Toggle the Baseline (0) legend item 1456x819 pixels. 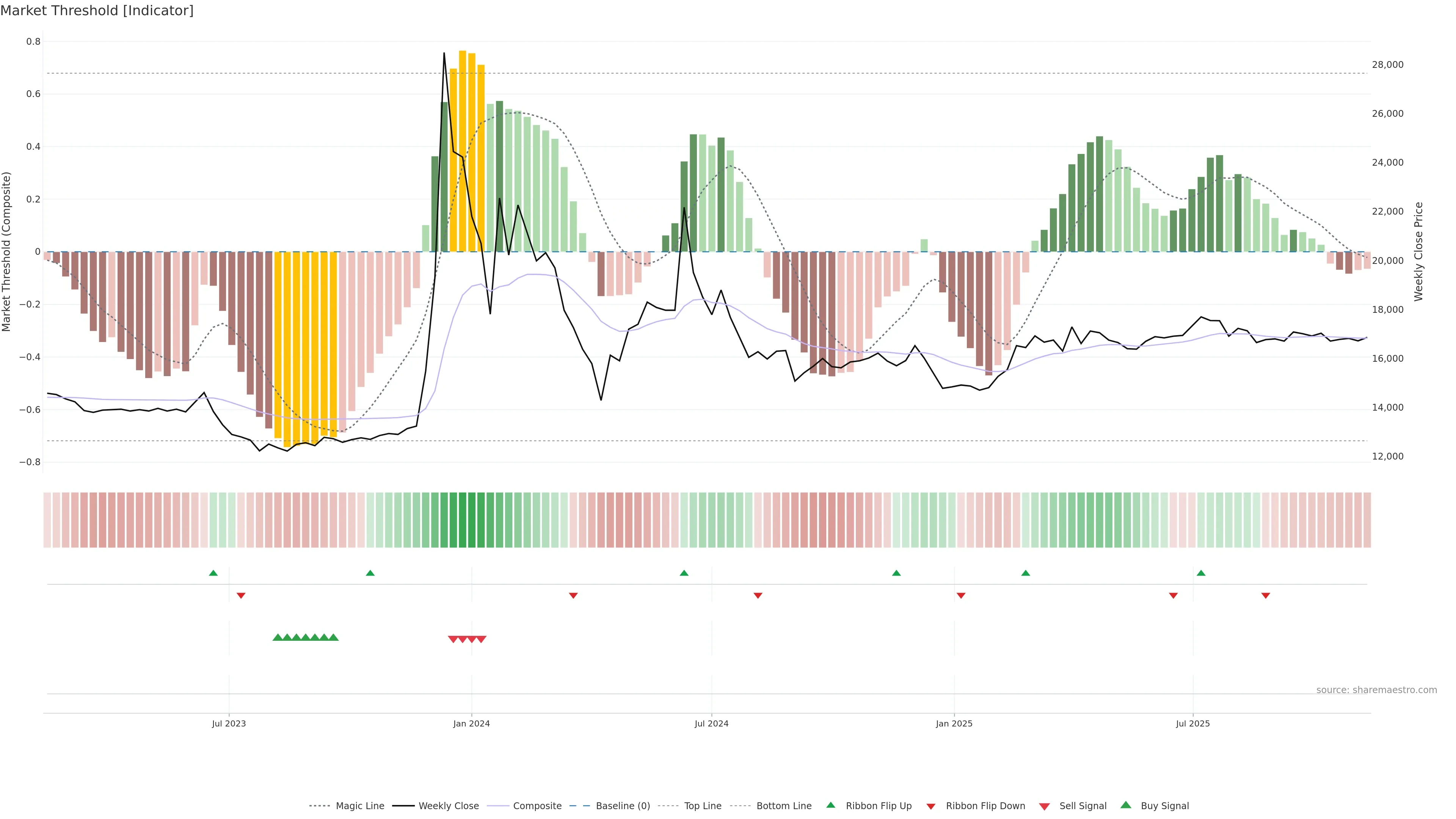(623, 806)
